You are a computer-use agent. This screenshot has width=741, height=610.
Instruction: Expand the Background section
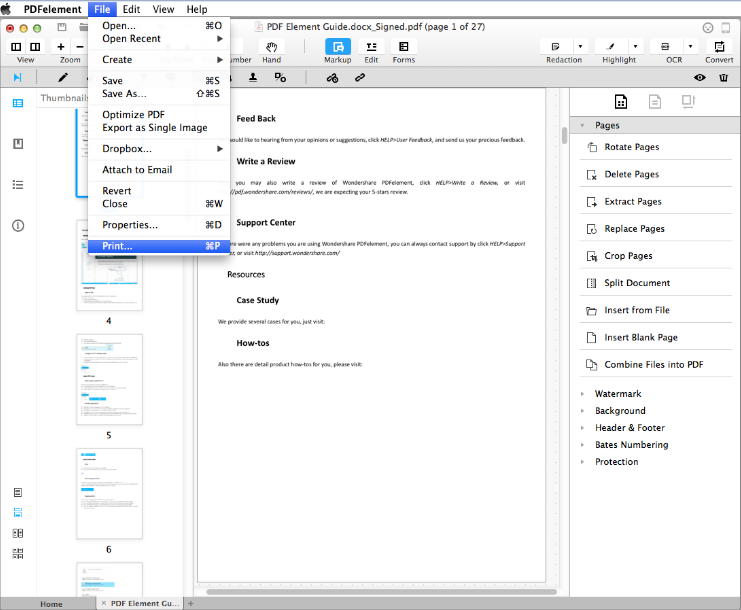coord(583,411)
